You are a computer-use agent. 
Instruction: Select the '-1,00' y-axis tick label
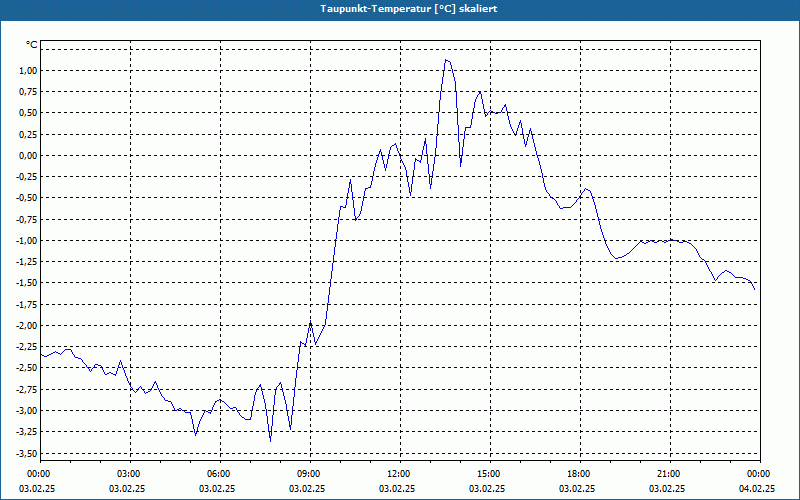point(27,240)
